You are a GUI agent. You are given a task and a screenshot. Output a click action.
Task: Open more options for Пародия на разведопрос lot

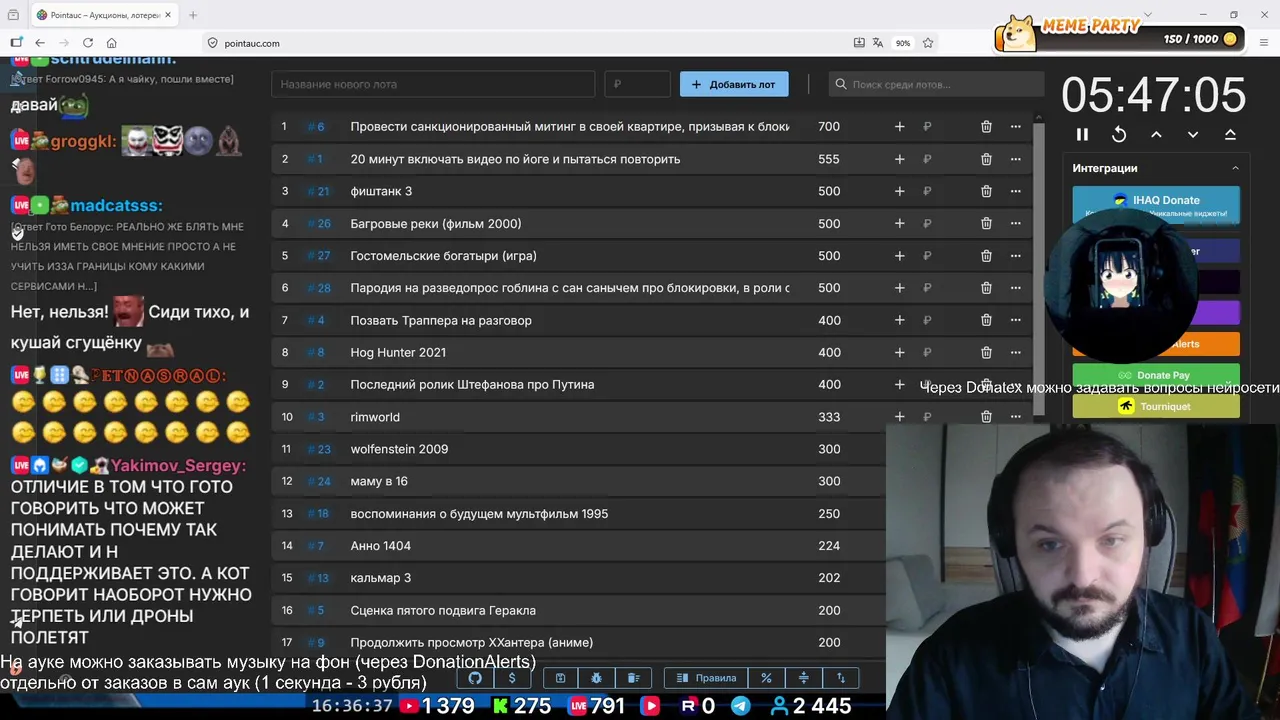click(x=1015, y=288)
